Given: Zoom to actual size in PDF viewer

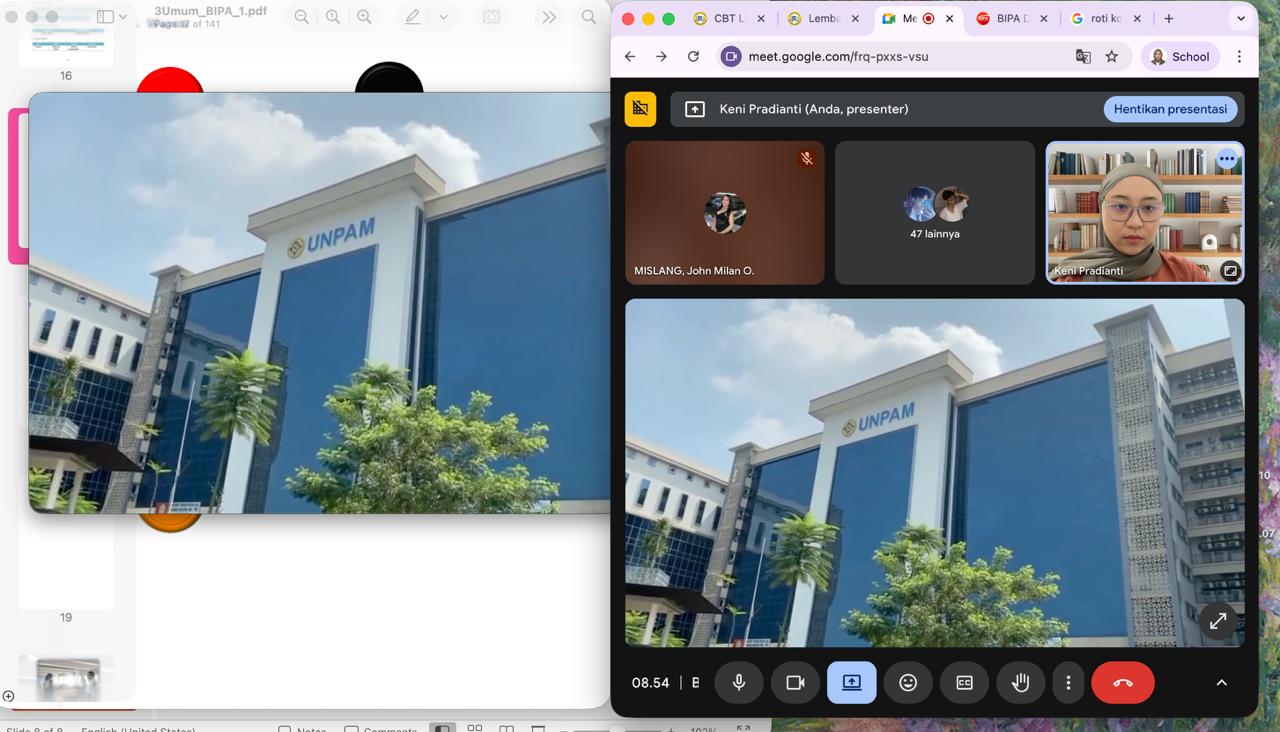Looking at the screenshot, I should pos(333,17).
